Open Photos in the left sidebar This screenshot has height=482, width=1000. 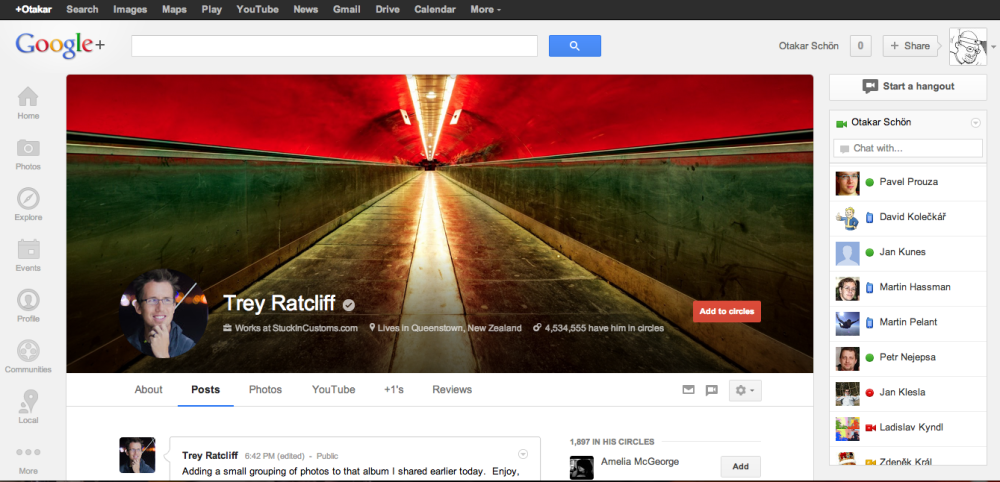(x=28, y=154)
